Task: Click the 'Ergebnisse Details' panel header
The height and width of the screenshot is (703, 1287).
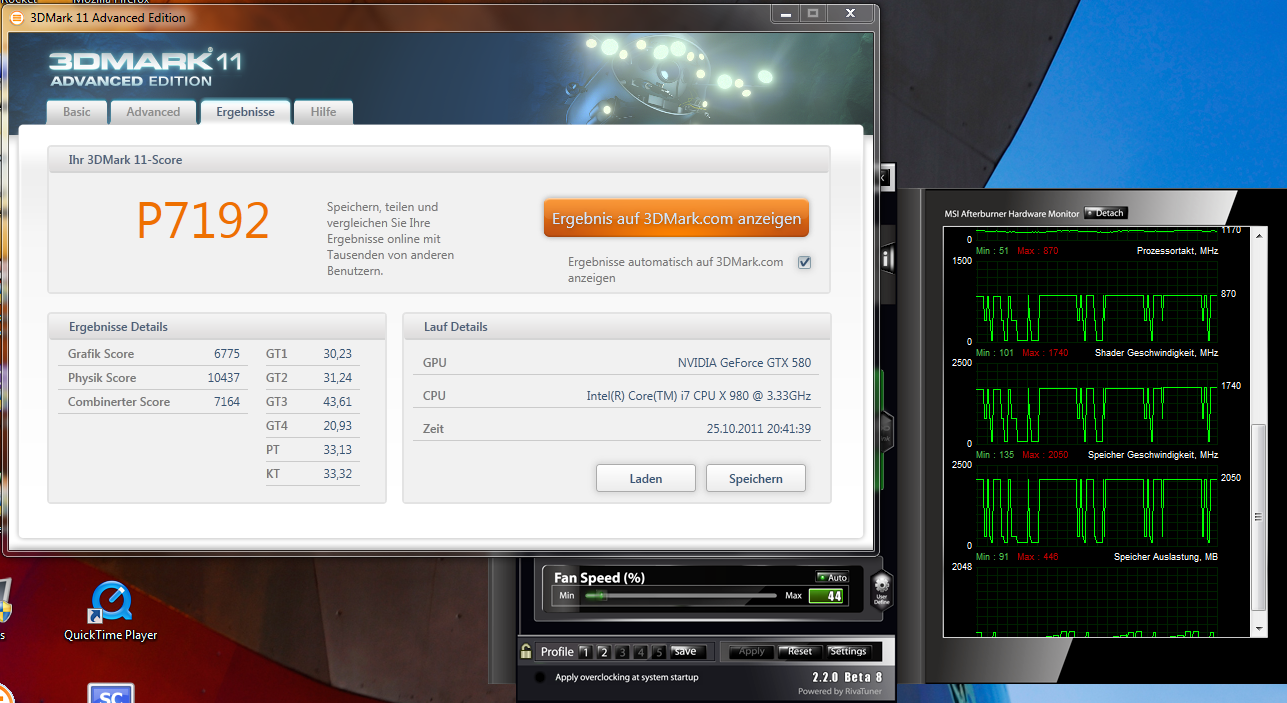Action: point(217,327)
